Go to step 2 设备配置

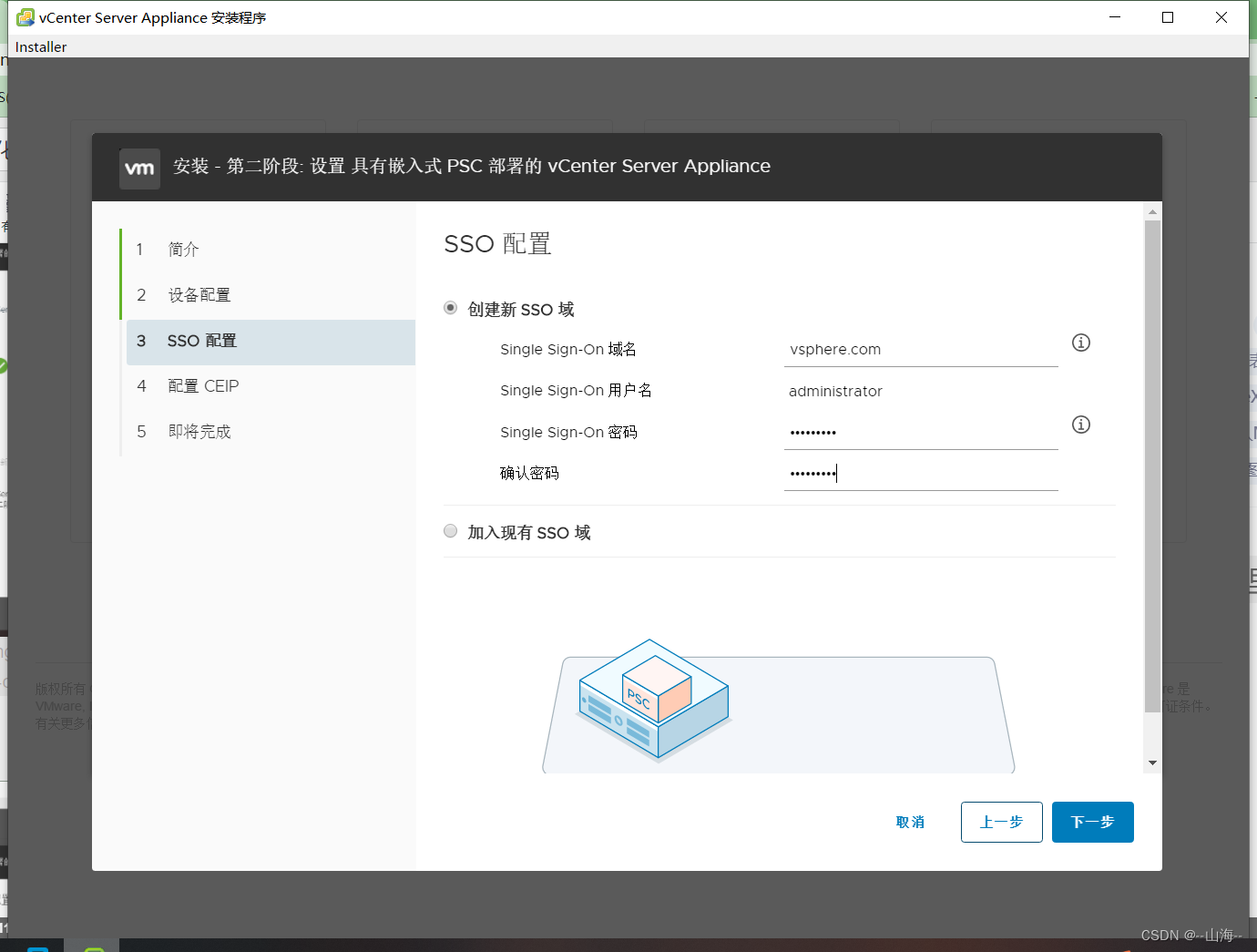(269, 295)
